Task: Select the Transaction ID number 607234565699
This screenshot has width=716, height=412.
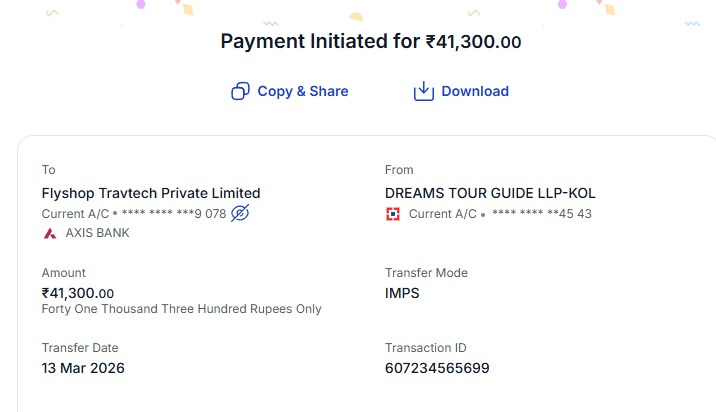Action: [437, 368]
